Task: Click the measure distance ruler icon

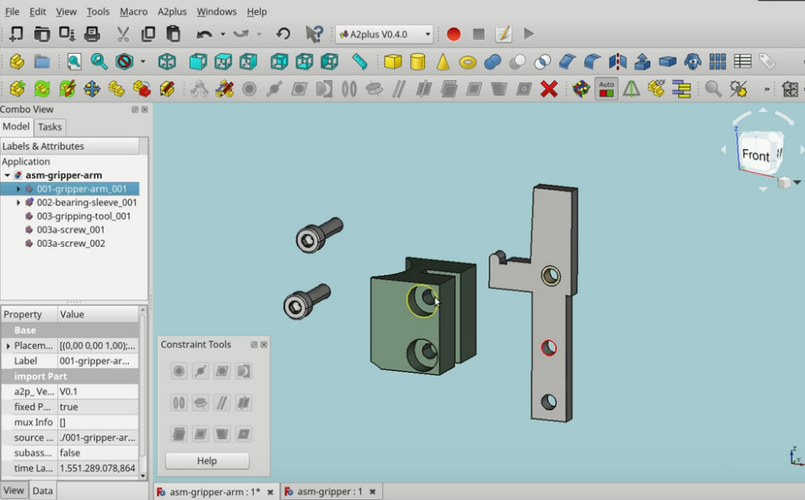Action: [360, 62]
